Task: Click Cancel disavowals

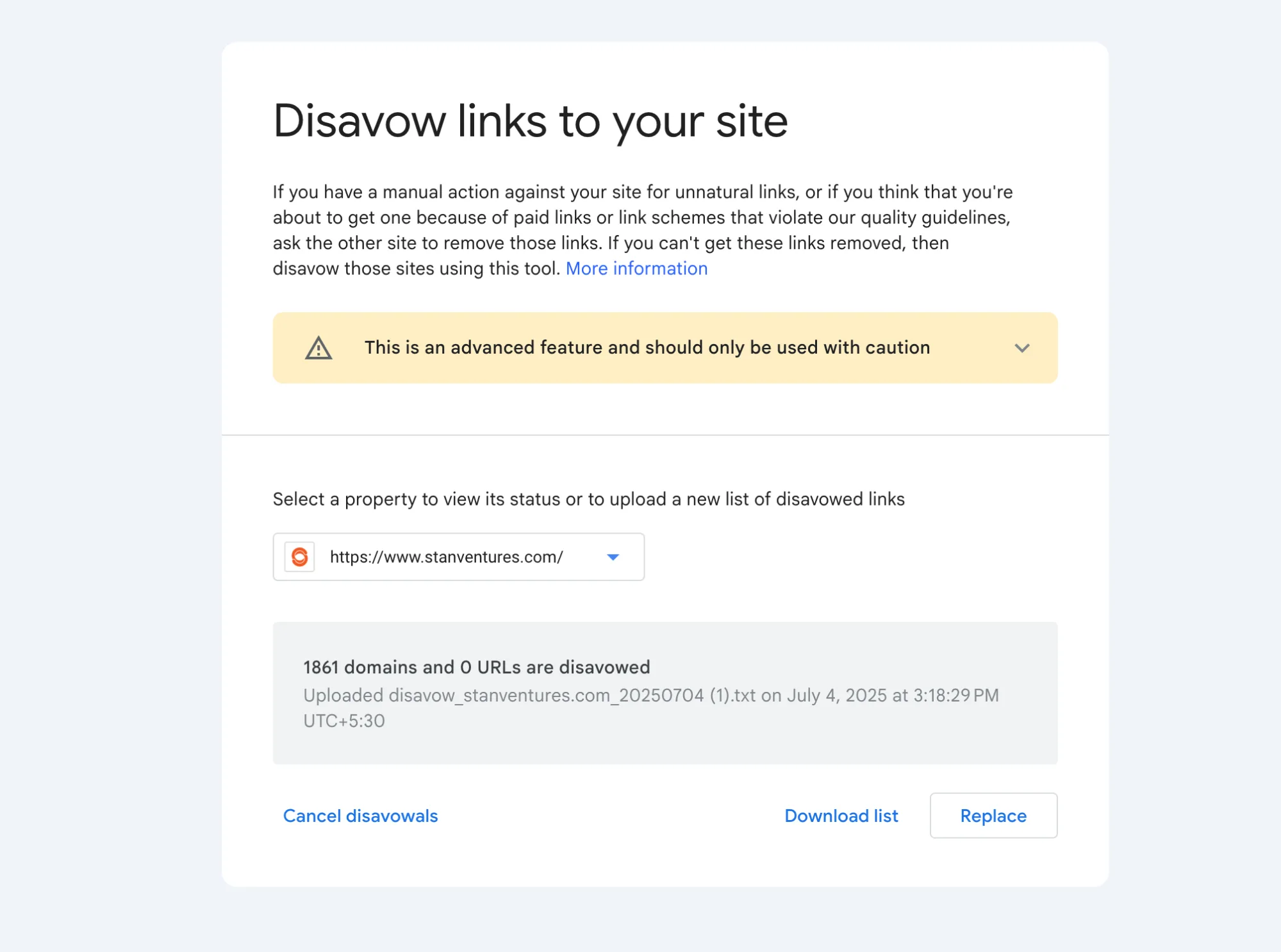Action: [360, 816]
